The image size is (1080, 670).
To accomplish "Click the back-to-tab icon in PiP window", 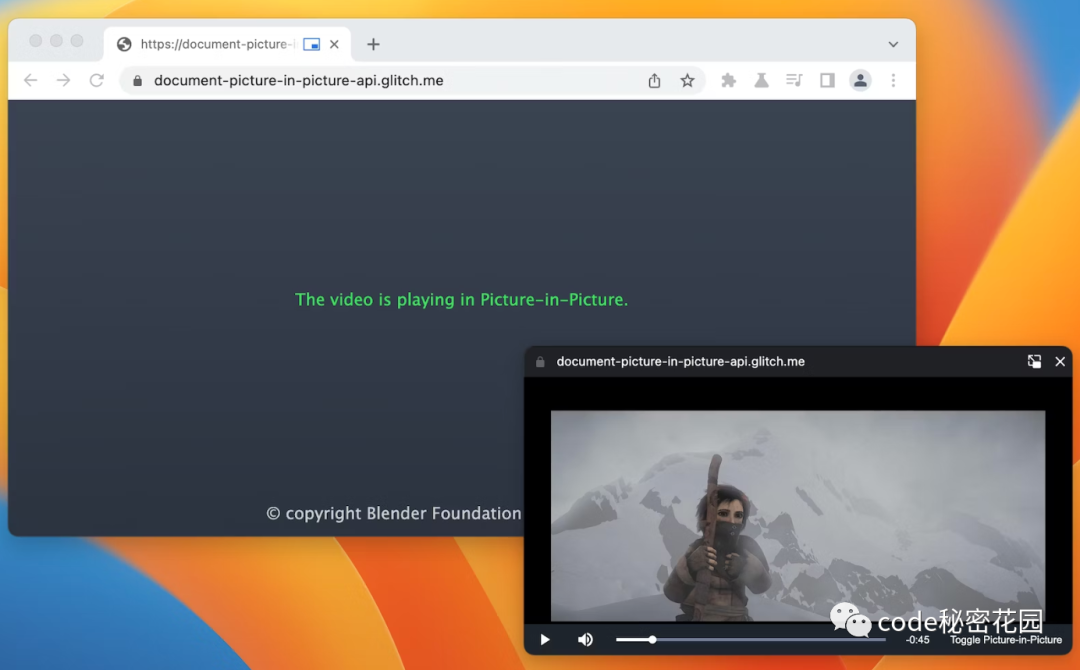I will tap(1035, 362).
